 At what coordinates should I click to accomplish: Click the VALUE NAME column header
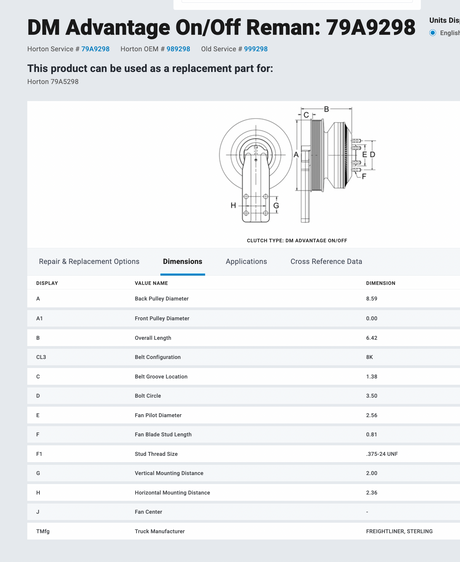(151, 283)
